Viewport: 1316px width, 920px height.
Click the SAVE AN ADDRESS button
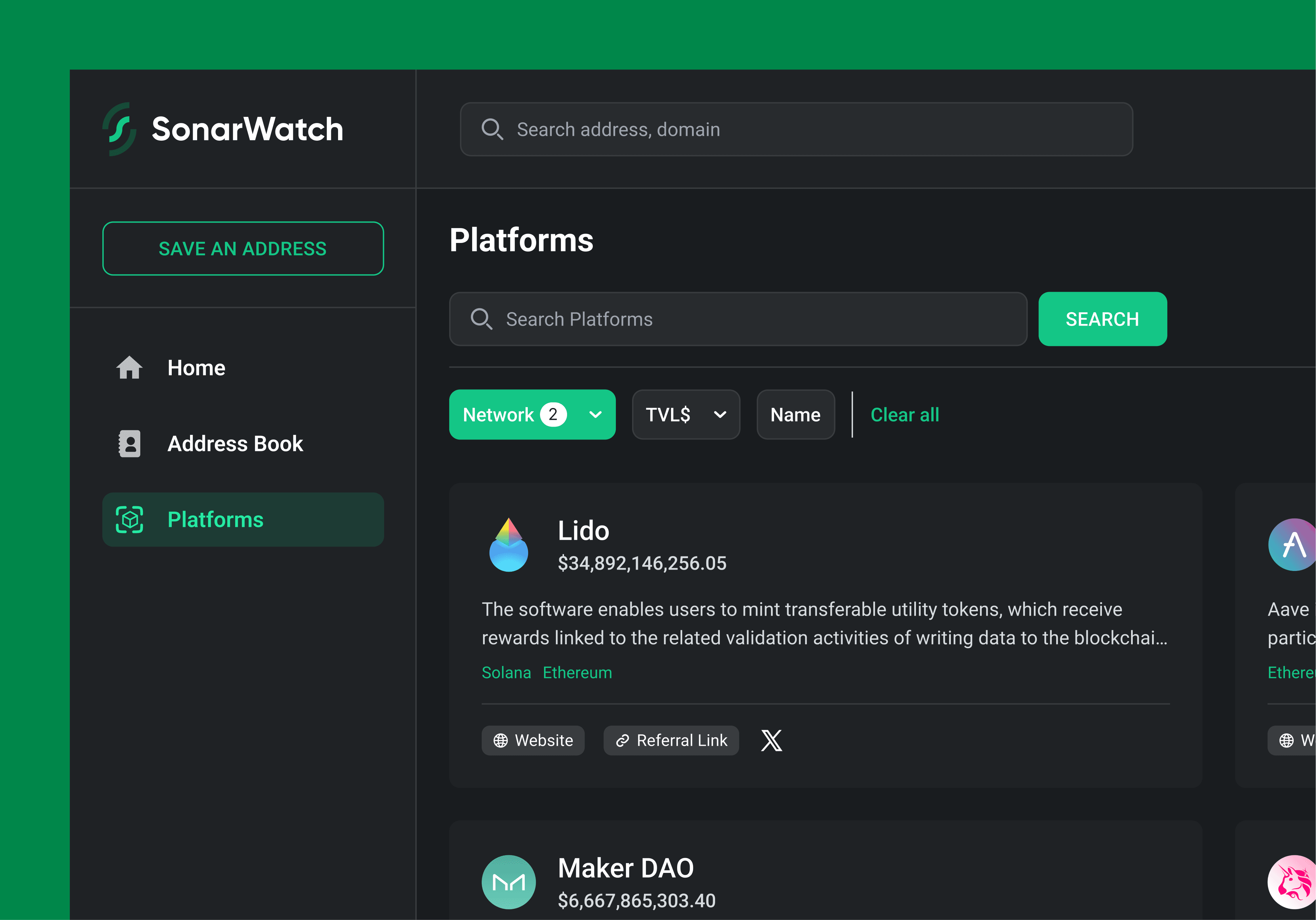243,248
